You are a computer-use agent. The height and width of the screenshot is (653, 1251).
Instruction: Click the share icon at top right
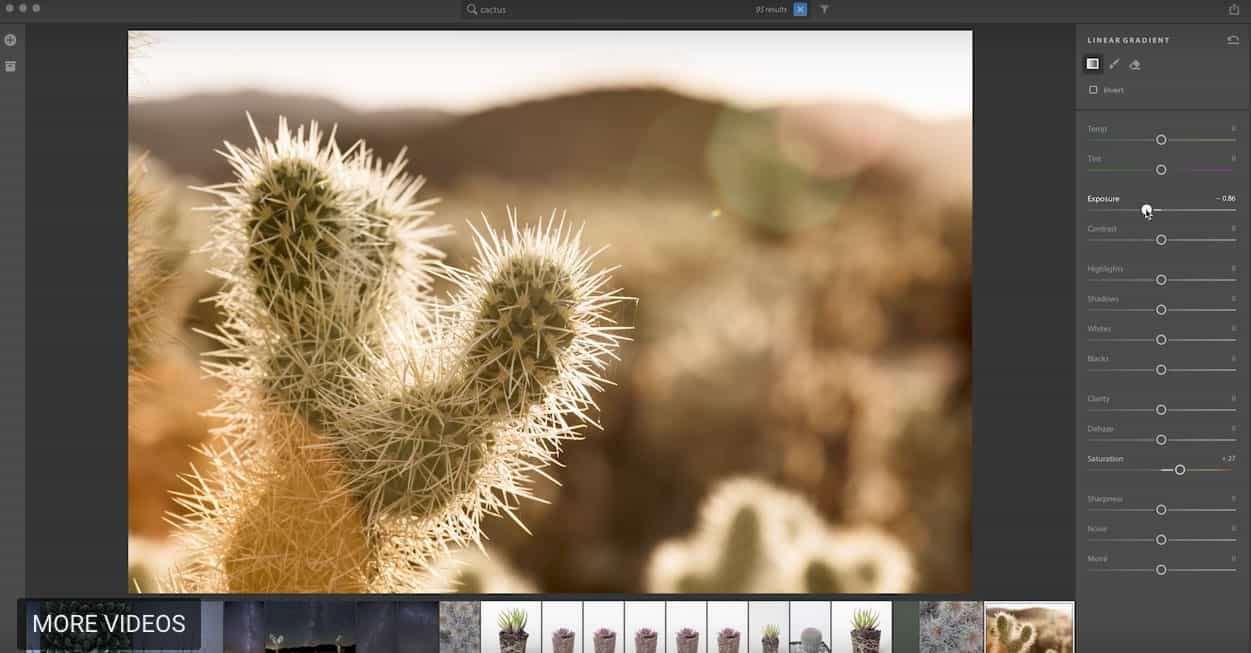click(1234, 9)
